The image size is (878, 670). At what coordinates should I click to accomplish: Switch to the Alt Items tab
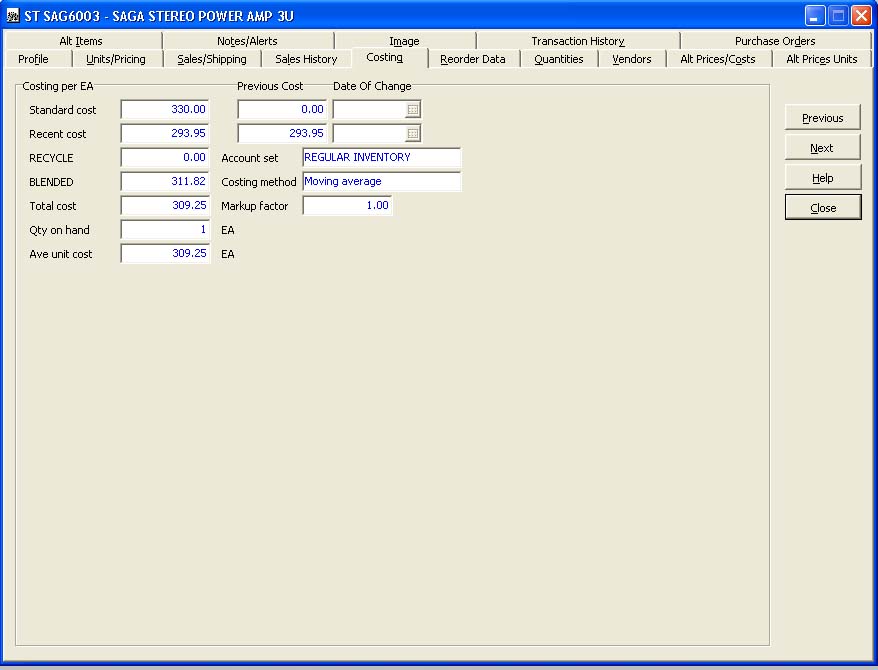click(x=81, y=41)
